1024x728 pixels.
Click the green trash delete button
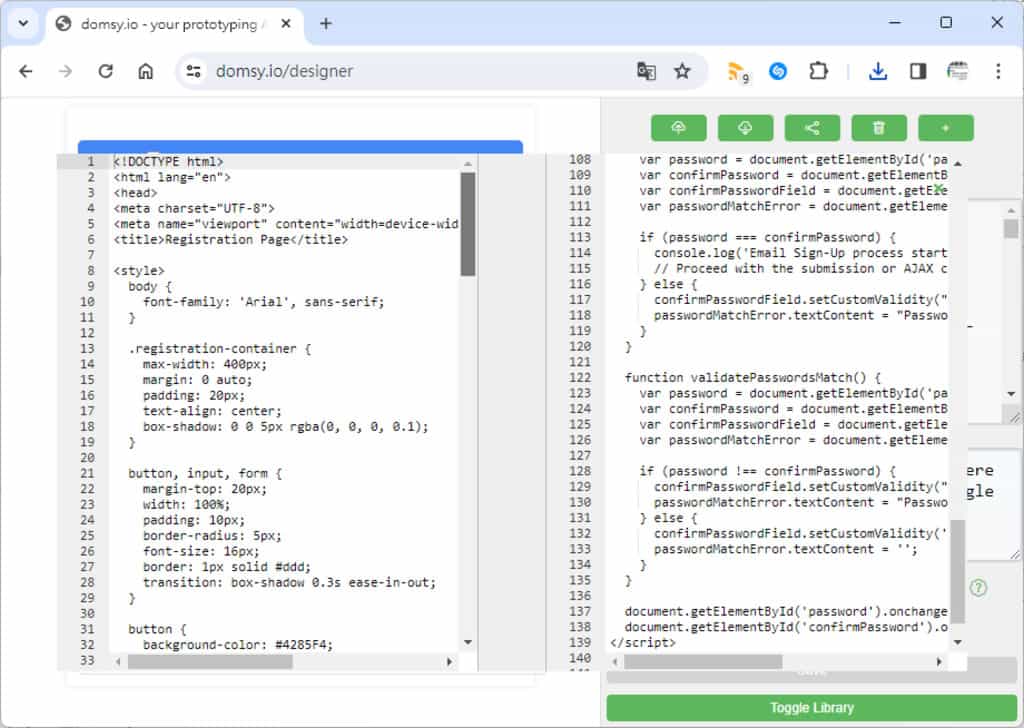point(878,128)
